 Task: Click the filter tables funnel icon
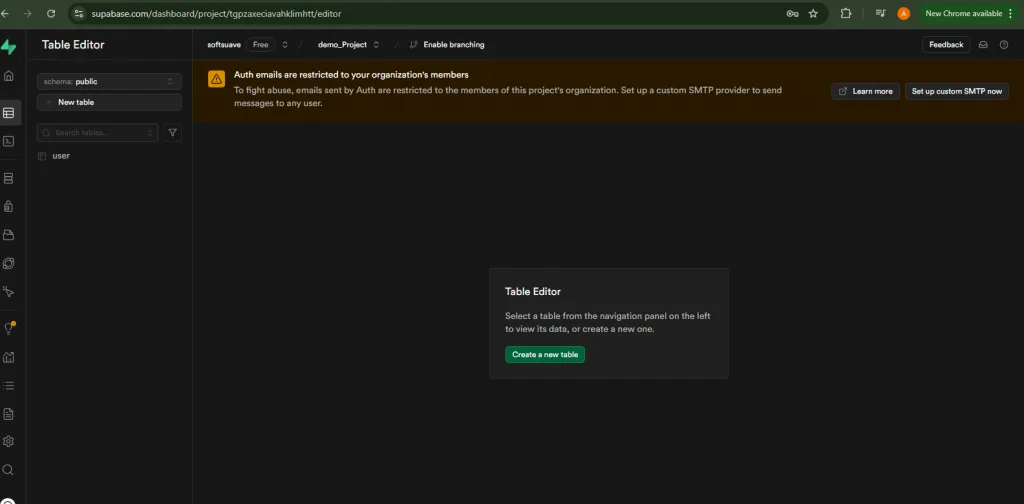point(172,133)
